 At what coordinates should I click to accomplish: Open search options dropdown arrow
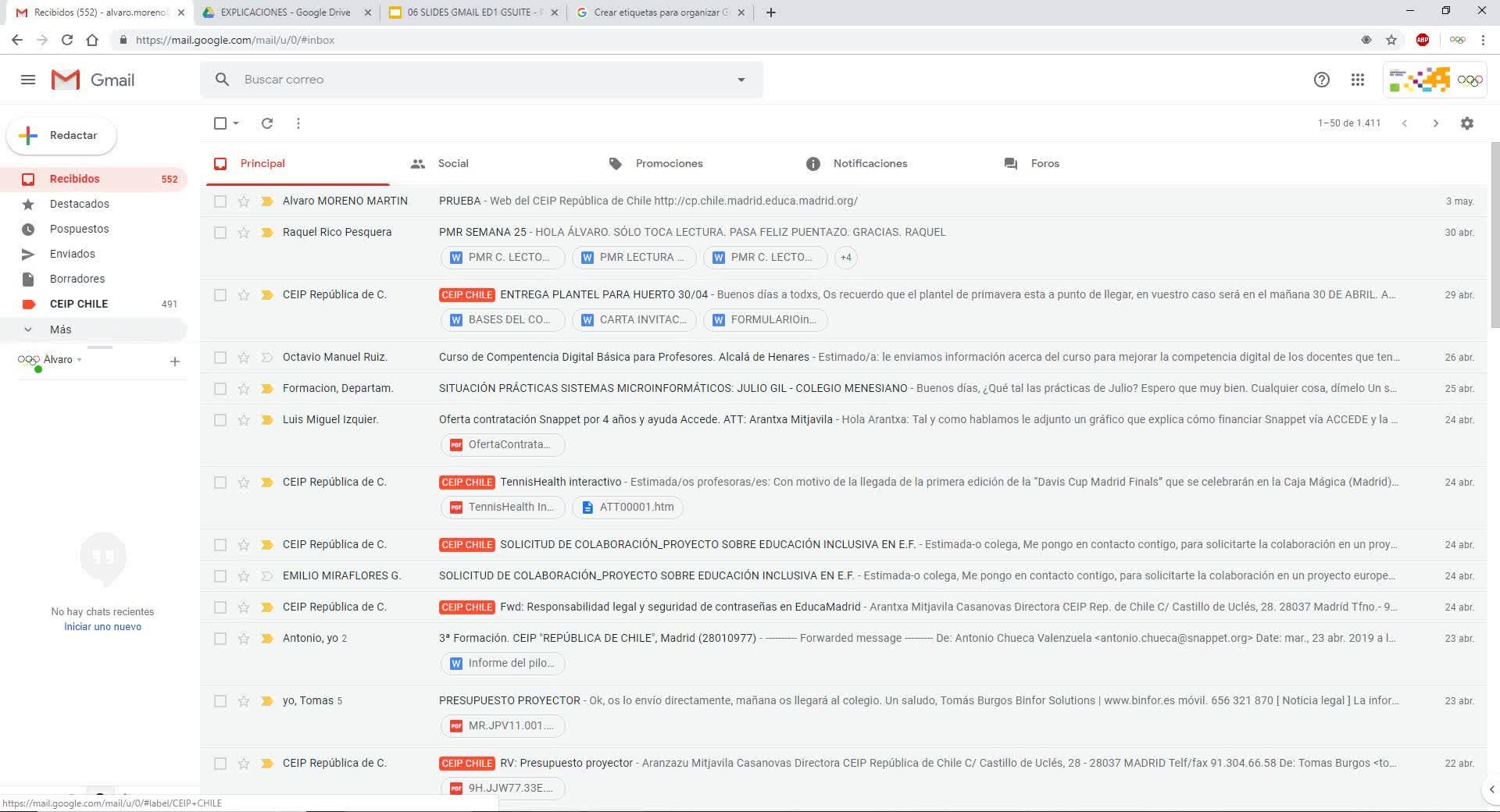741,80
